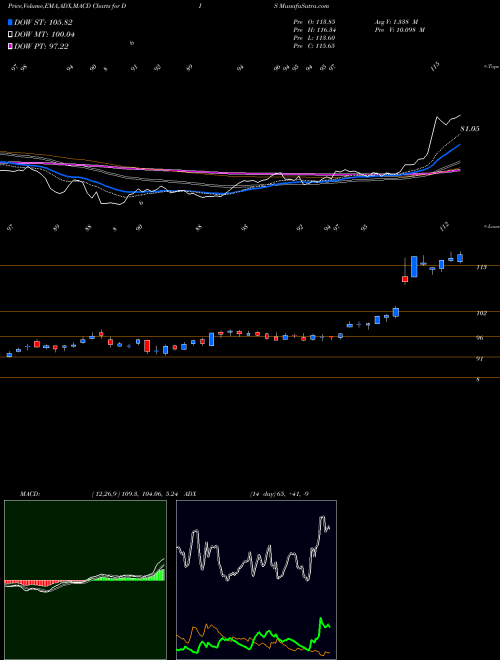Click the last blue candlestick on price chart
The image size is (500, 660).
pyautogui.click(x=460, y=258)
